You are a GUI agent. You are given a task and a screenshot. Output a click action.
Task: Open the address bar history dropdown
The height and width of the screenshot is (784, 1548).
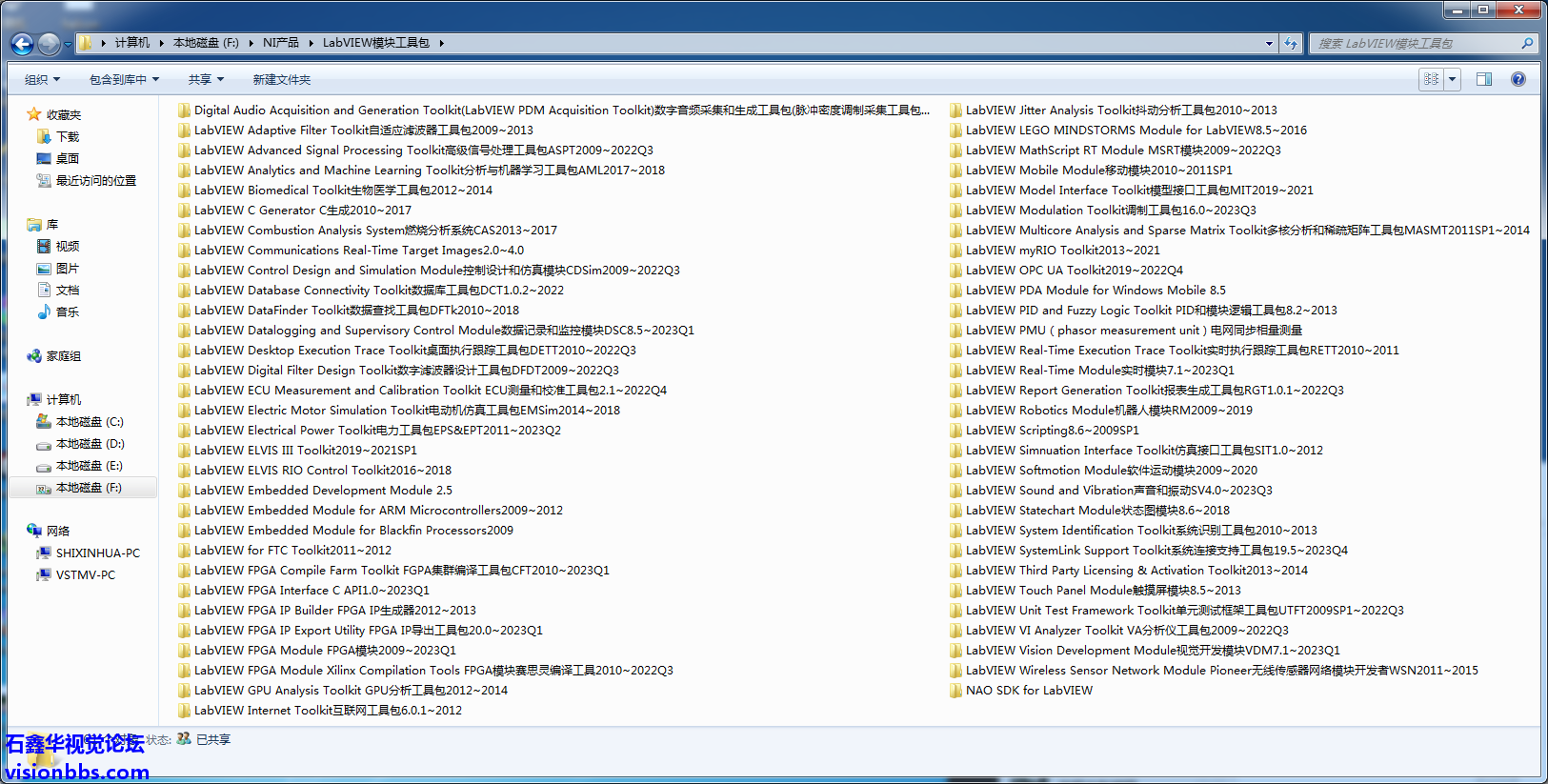click(1269, 43)
